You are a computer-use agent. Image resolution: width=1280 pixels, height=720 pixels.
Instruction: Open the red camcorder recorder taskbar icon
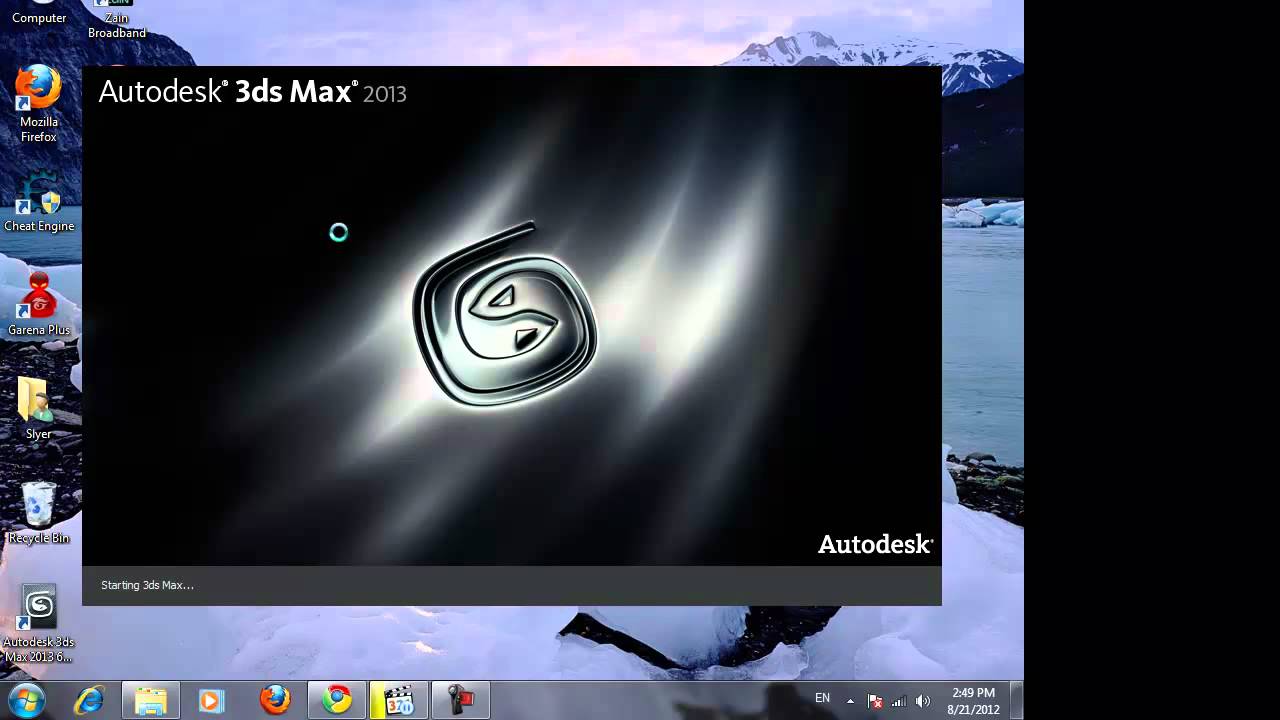461,700
